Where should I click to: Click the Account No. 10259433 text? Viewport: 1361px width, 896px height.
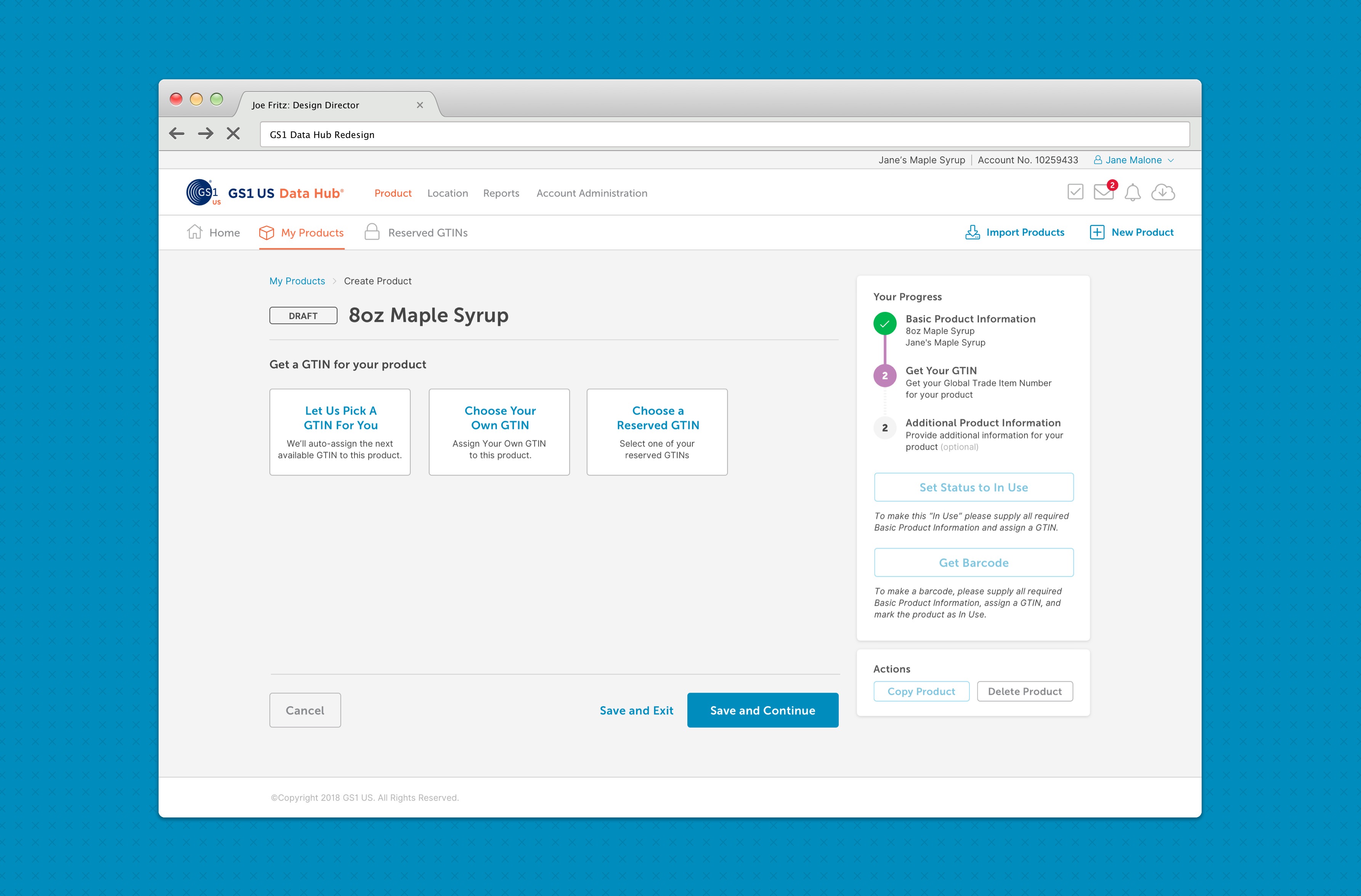click(x=1028, y=160)
